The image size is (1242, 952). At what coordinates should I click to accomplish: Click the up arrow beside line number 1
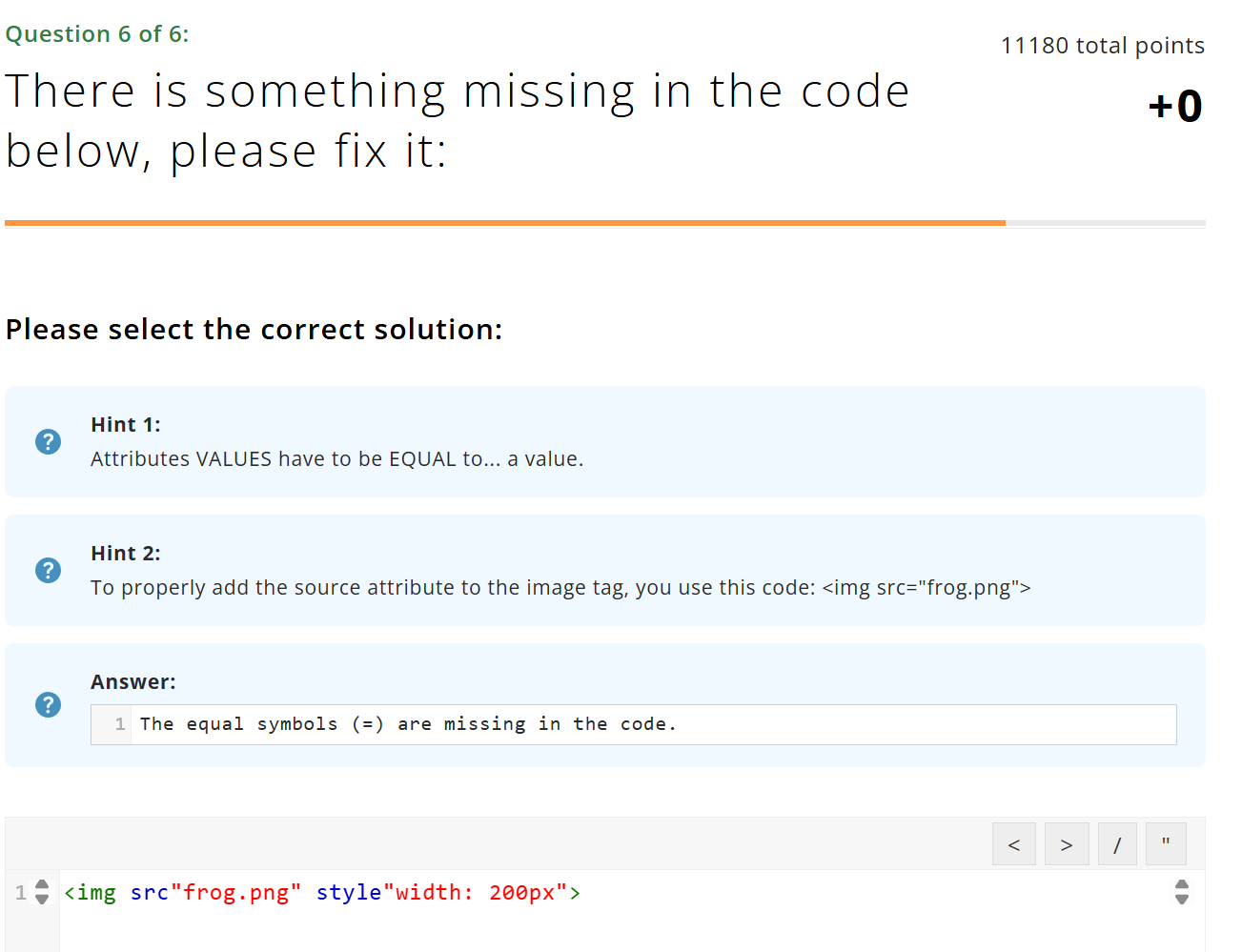tap(42, 885)
